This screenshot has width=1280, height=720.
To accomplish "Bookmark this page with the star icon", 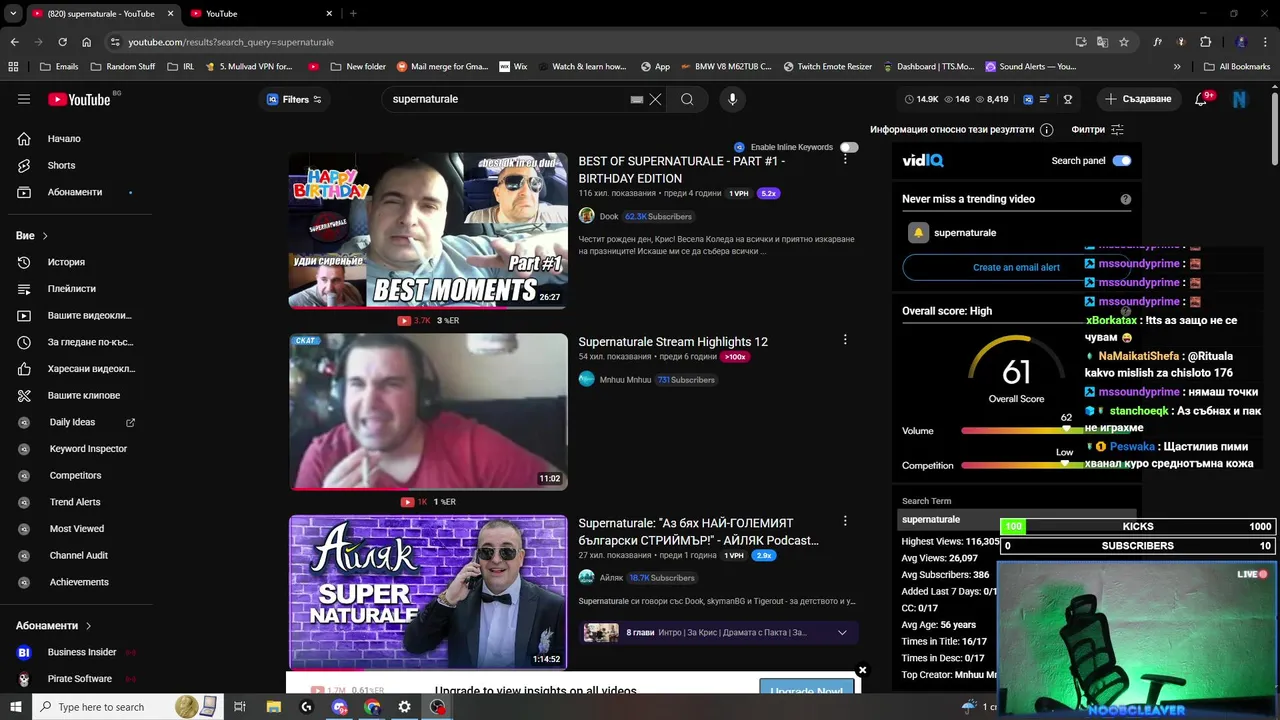I will (x=1124, y=42).
